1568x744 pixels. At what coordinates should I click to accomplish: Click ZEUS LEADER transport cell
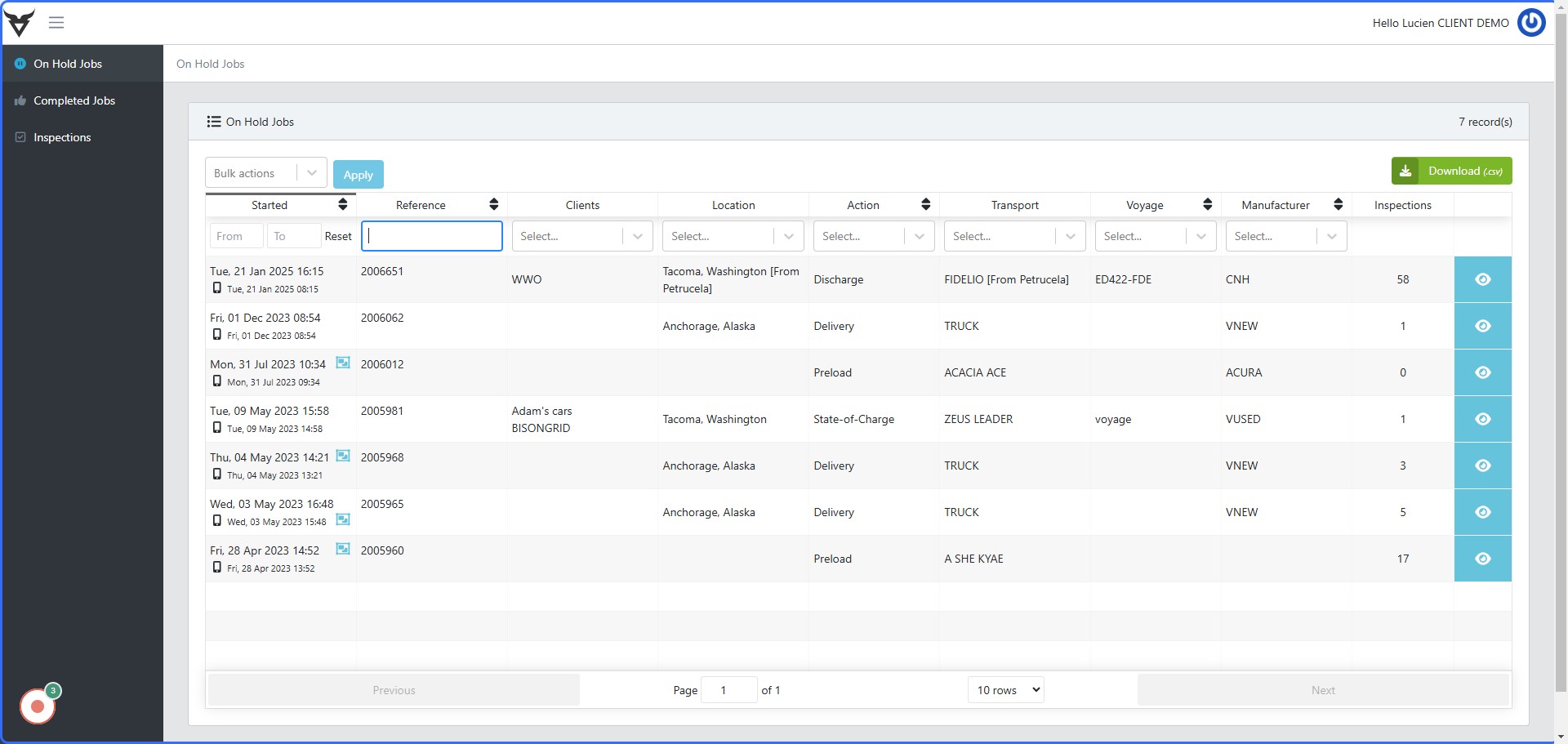(x=978, y=419)
